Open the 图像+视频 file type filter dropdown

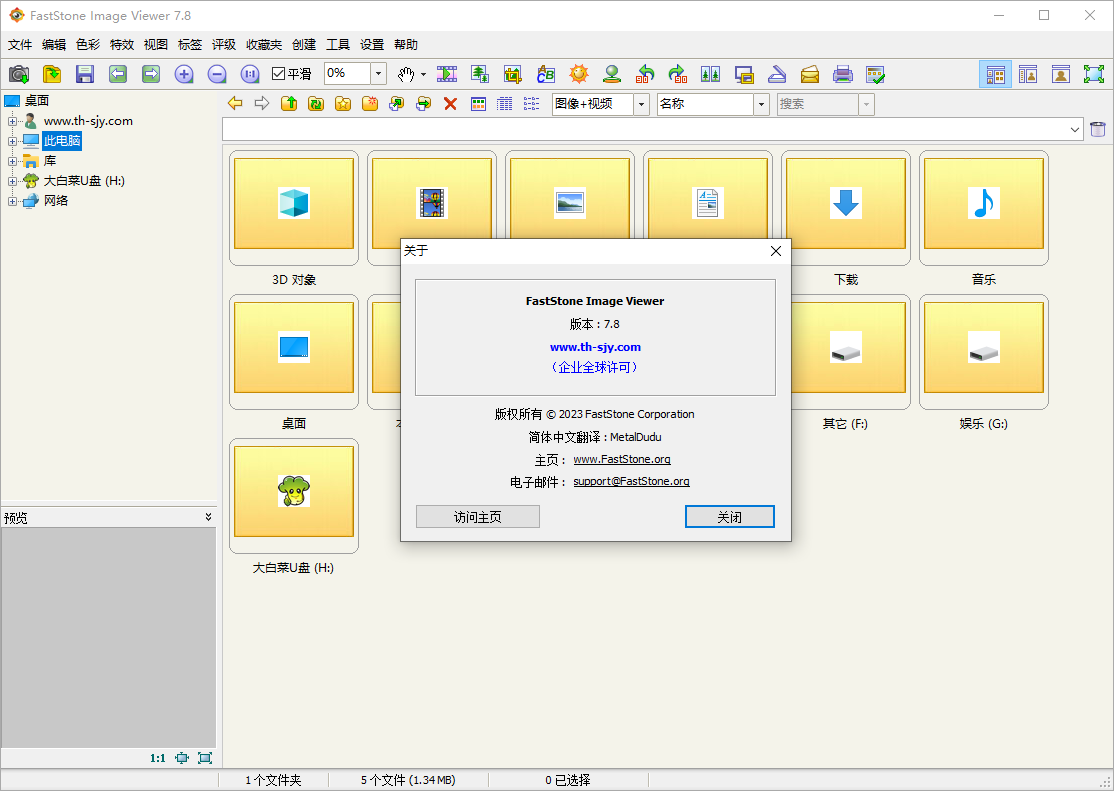(x=642, y=104)
